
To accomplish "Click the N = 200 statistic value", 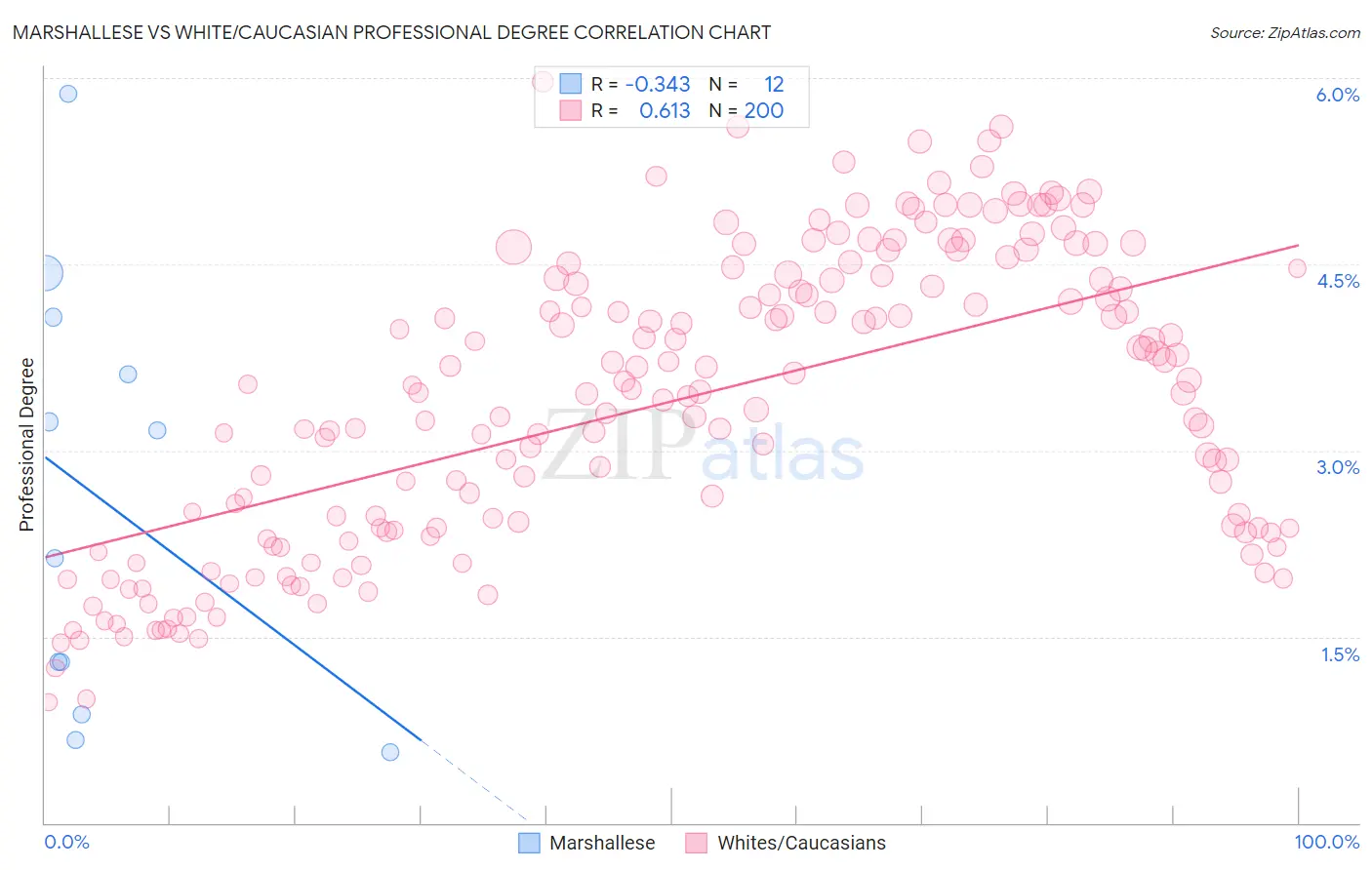I will pyautogui.click(x=747, y=110).
